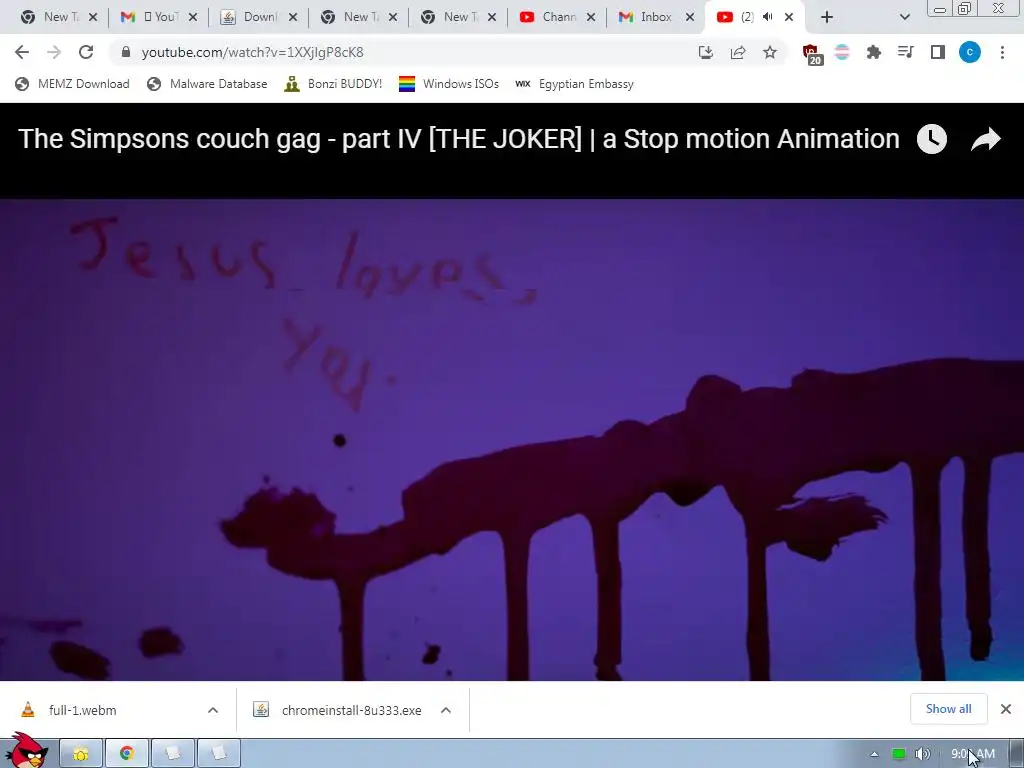Open a new tab with the plus button
The height and width of the screenshot is (768, 1024).
tap(827, 17)
